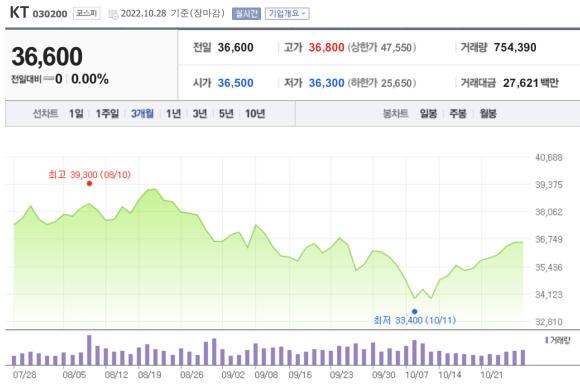
Task: Select the 5년 line chart period
Action: tap(226, 114)
